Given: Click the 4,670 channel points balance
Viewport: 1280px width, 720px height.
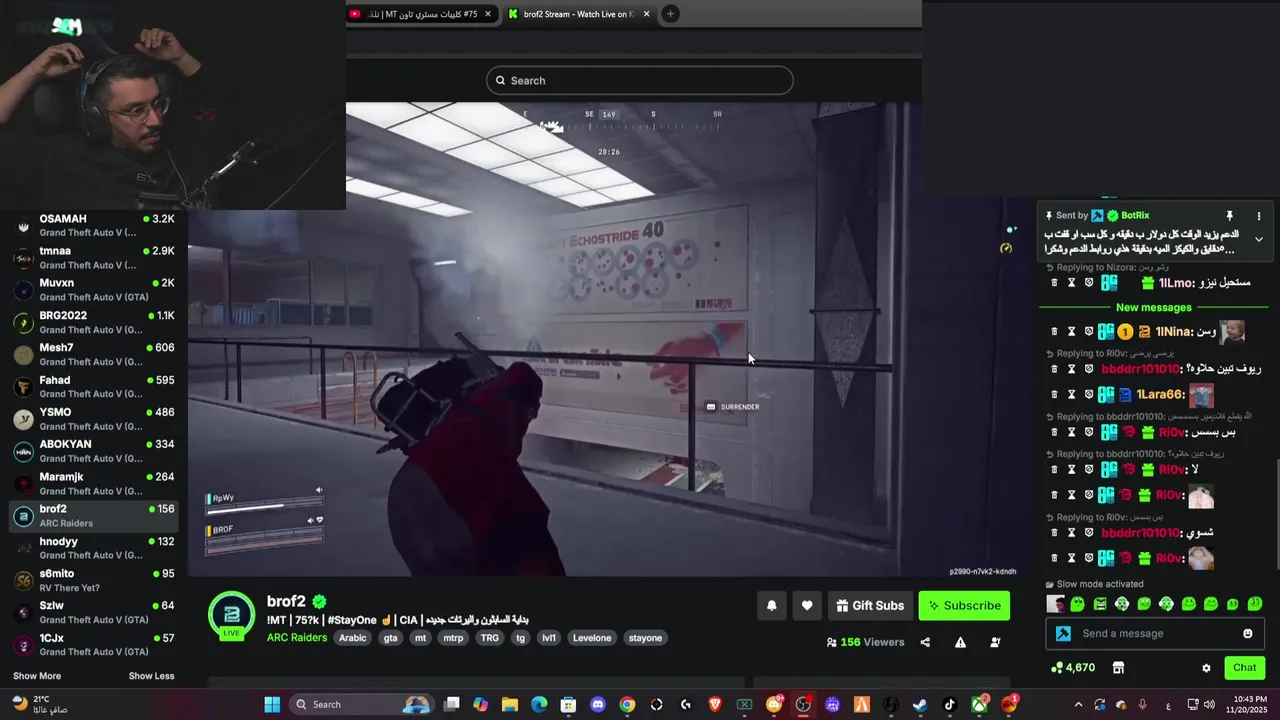Looking at the screenshot, I should (1073, 668).
